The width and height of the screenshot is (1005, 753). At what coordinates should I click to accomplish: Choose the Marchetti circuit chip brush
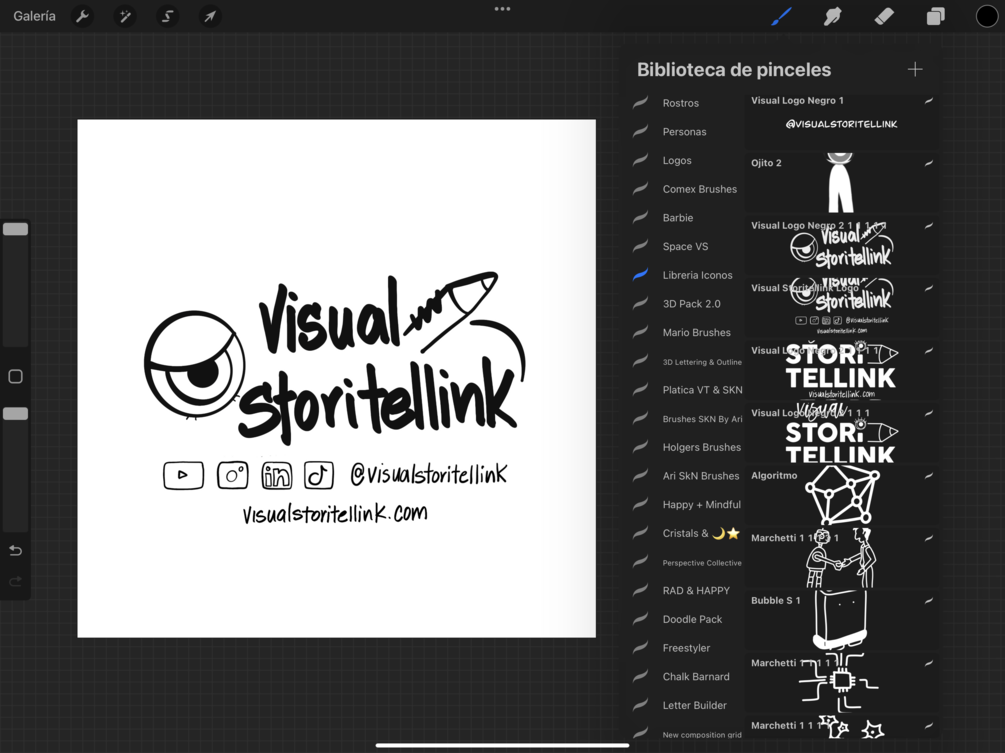[x=842, y=683]
